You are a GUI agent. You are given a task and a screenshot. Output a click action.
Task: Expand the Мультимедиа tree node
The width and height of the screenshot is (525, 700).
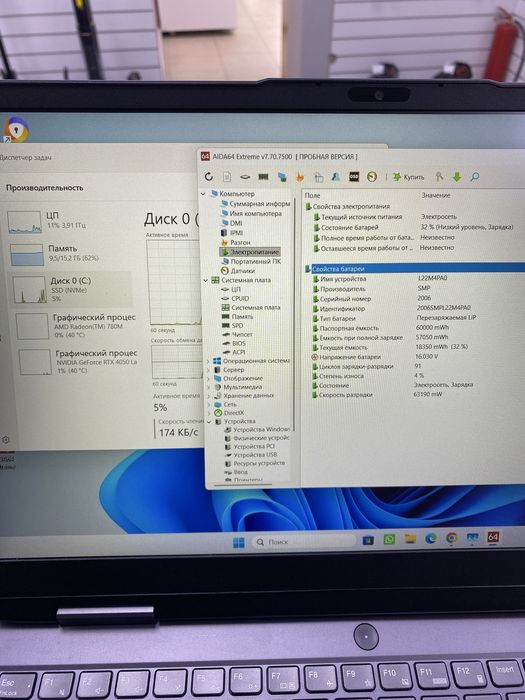point(209,387)
